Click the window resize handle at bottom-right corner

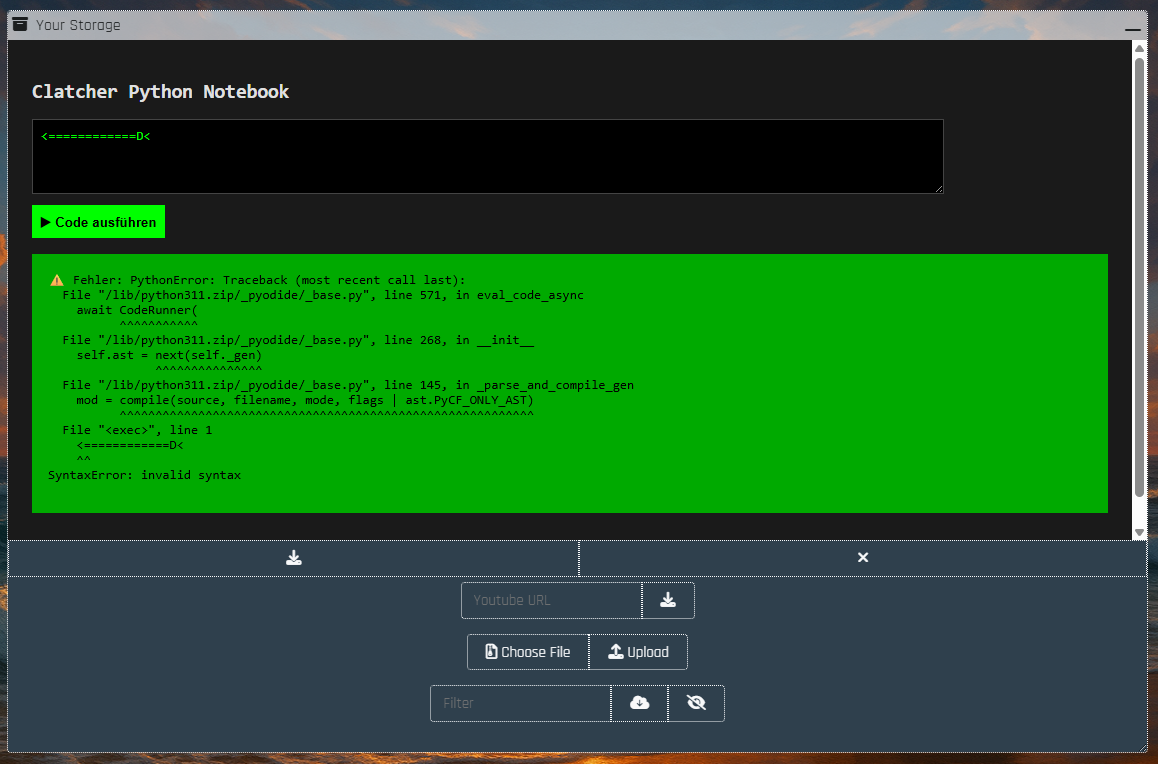point(1143,748)
